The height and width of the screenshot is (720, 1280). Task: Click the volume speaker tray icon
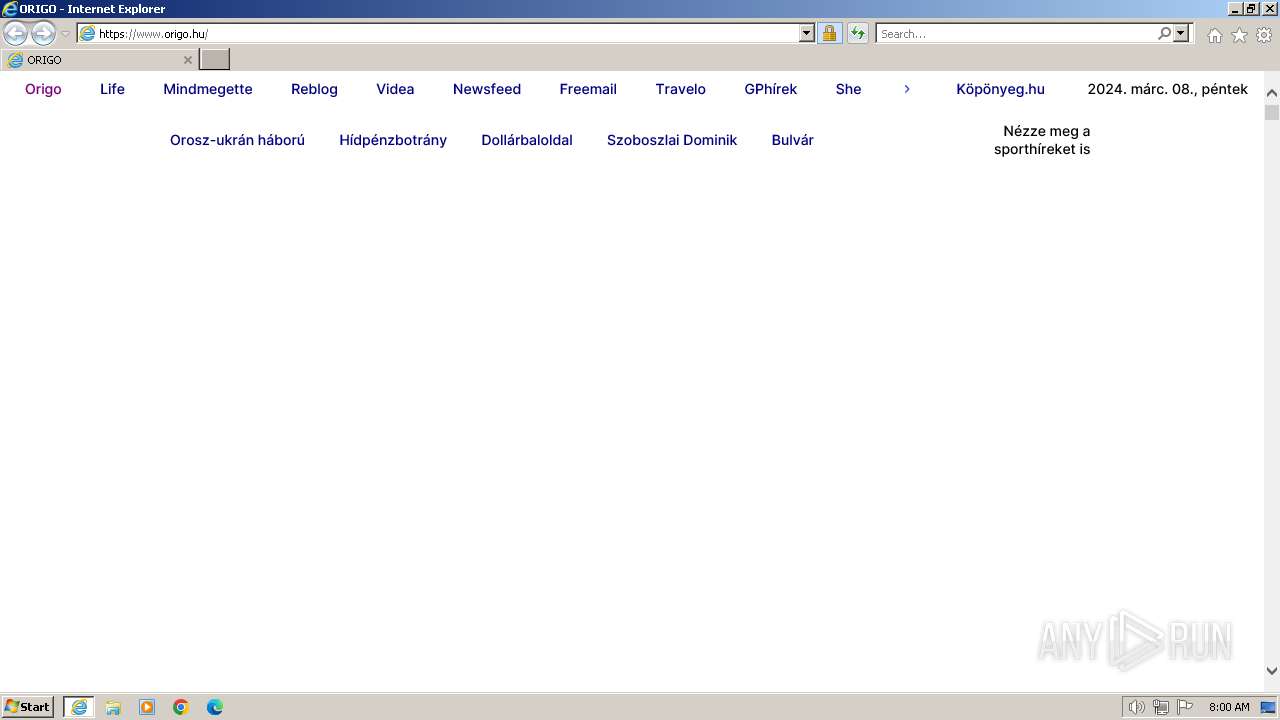point(1136,707)
